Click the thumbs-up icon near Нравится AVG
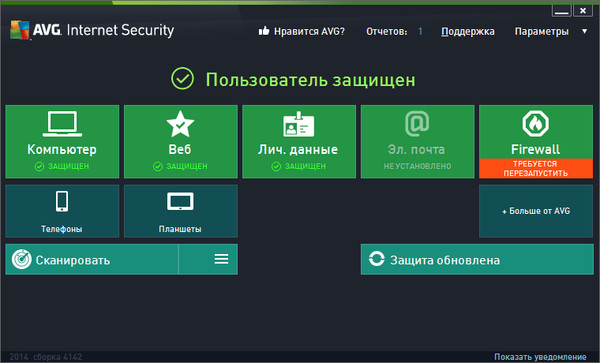 pyautogui.click(x=264, y=31)
